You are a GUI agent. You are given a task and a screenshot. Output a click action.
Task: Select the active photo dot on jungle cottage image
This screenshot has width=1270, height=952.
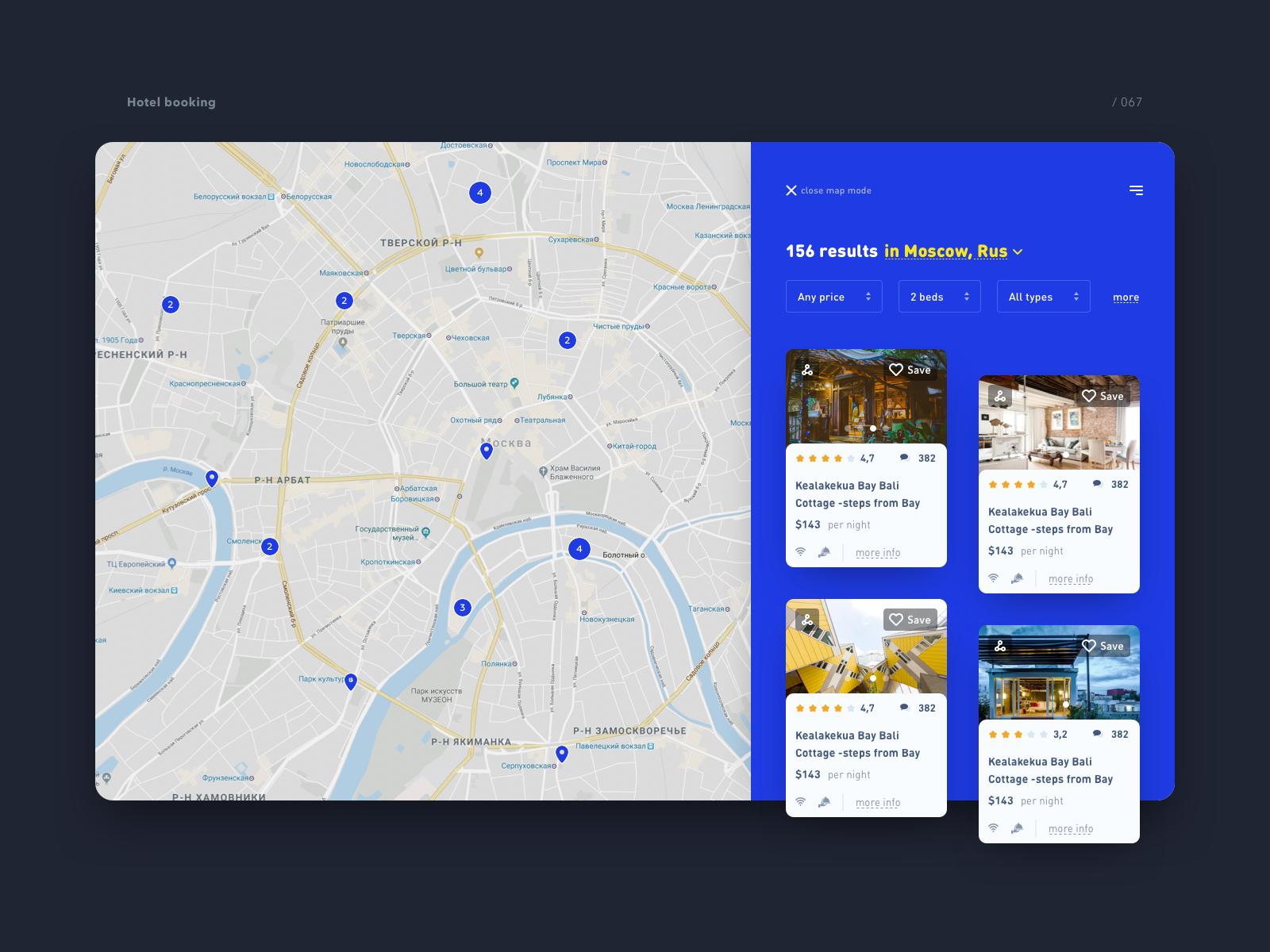pyautogui.click(x=873, y=428)
